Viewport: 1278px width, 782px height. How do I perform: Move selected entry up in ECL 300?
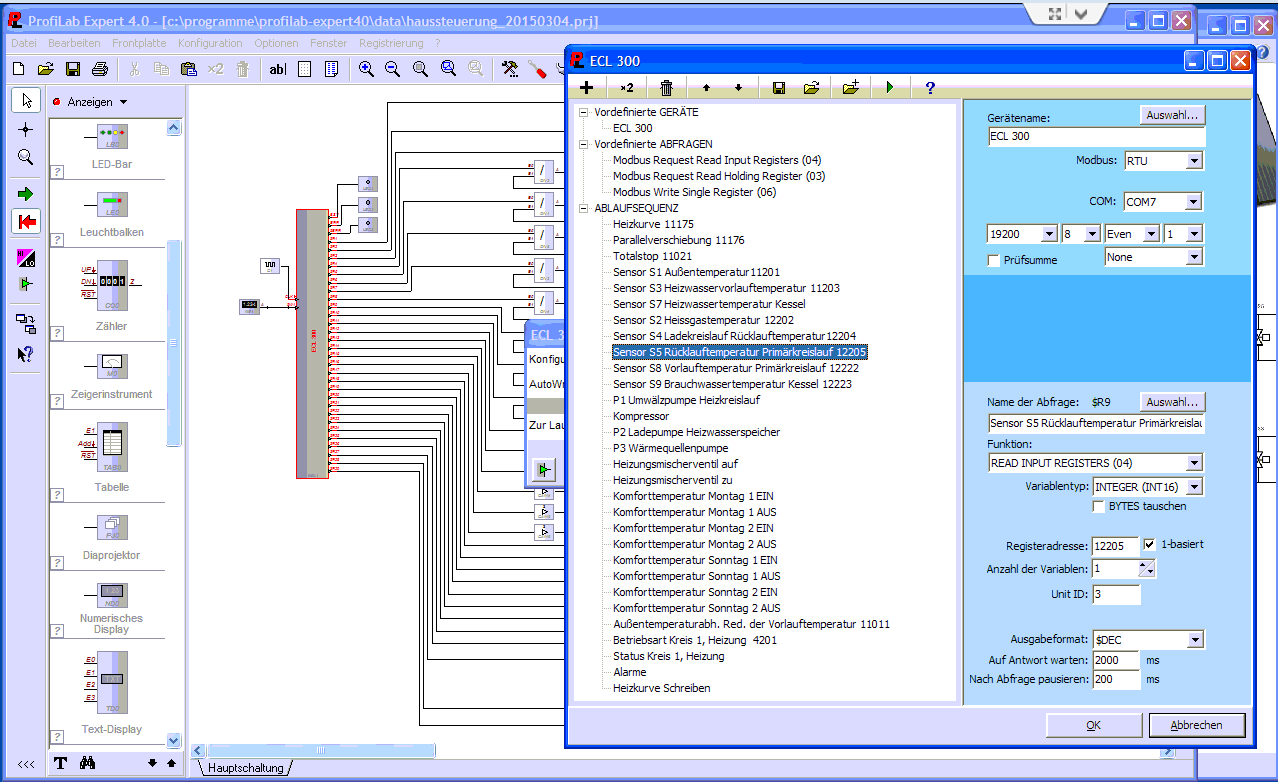[x=706, y=88]
